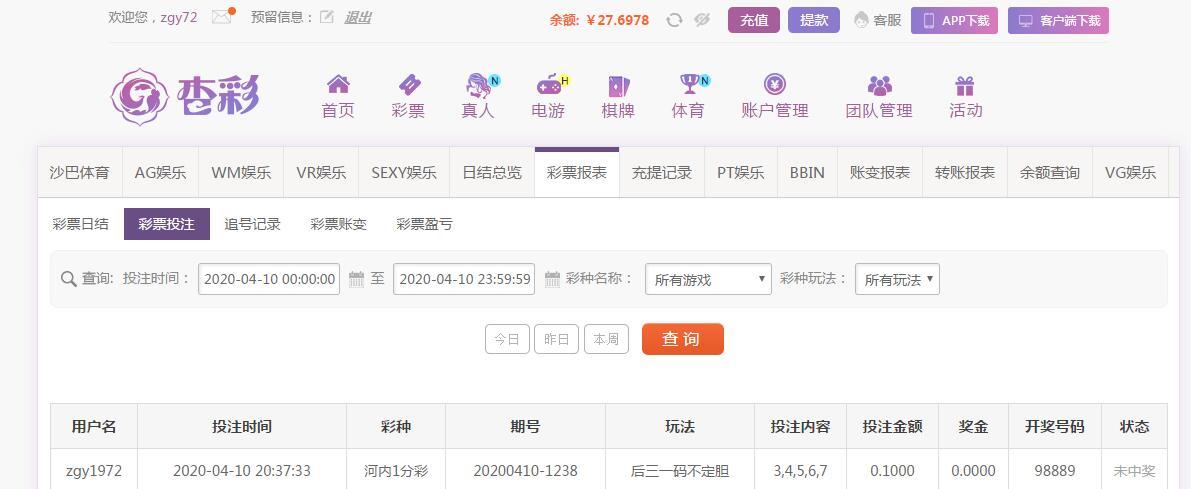Click the 退出 logout link

(x=357, y=17)
